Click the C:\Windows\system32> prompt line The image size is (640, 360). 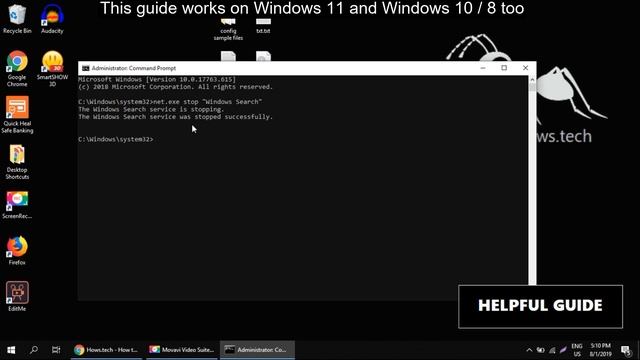tap(116, 139)
